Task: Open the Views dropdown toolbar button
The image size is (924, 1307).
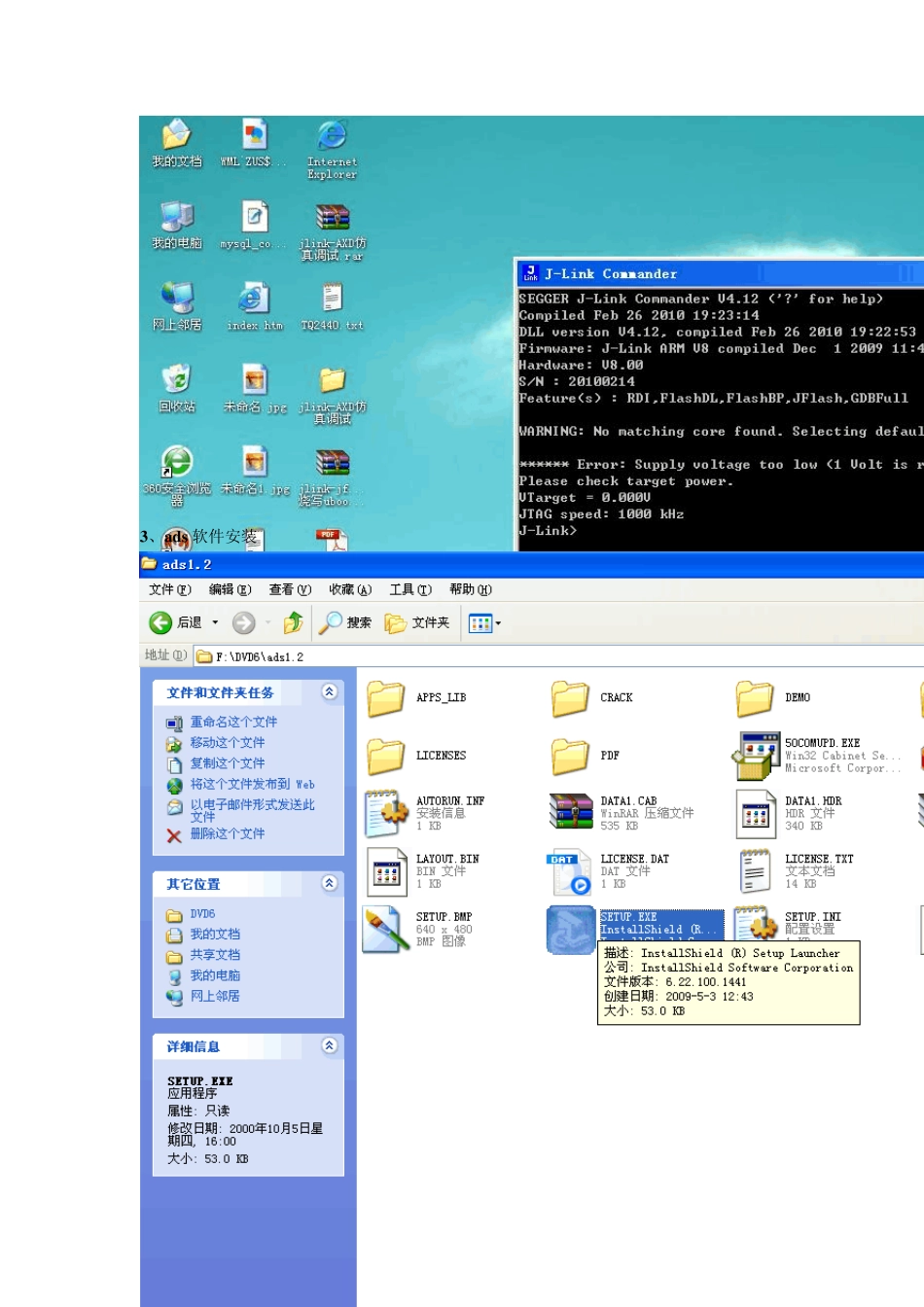Action: tap(484, 623)
